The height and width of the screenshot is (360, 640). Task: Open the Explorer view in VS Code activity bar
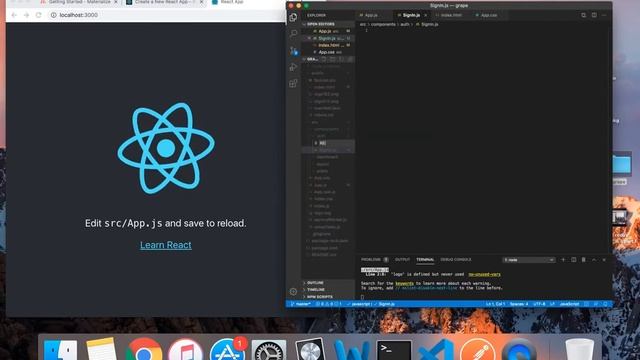(293, 18)
